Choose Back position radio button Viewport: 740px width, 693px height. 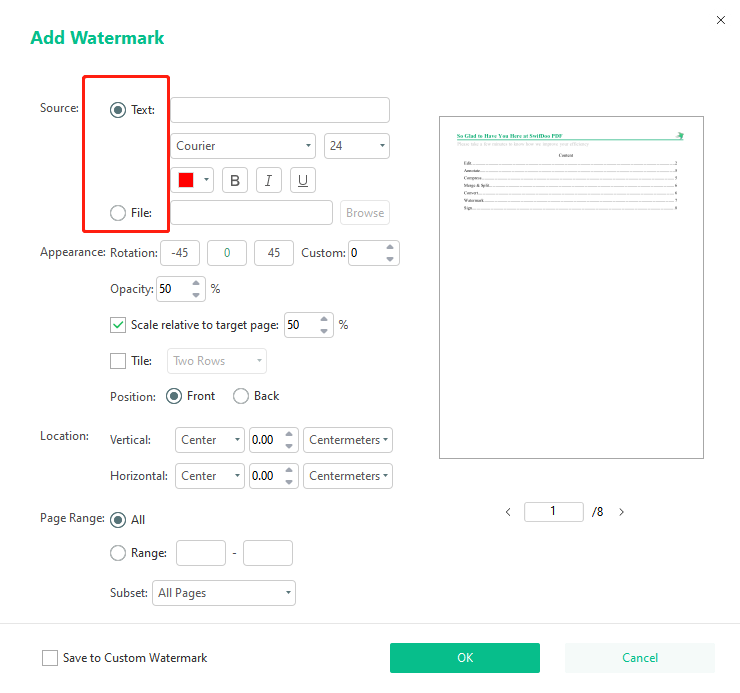(241, 396)
